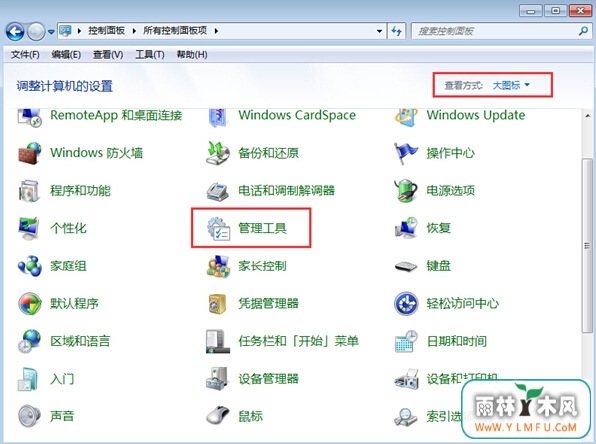
Task: Open the 区域和语言 globe icon
Action: tap(29, 341)
